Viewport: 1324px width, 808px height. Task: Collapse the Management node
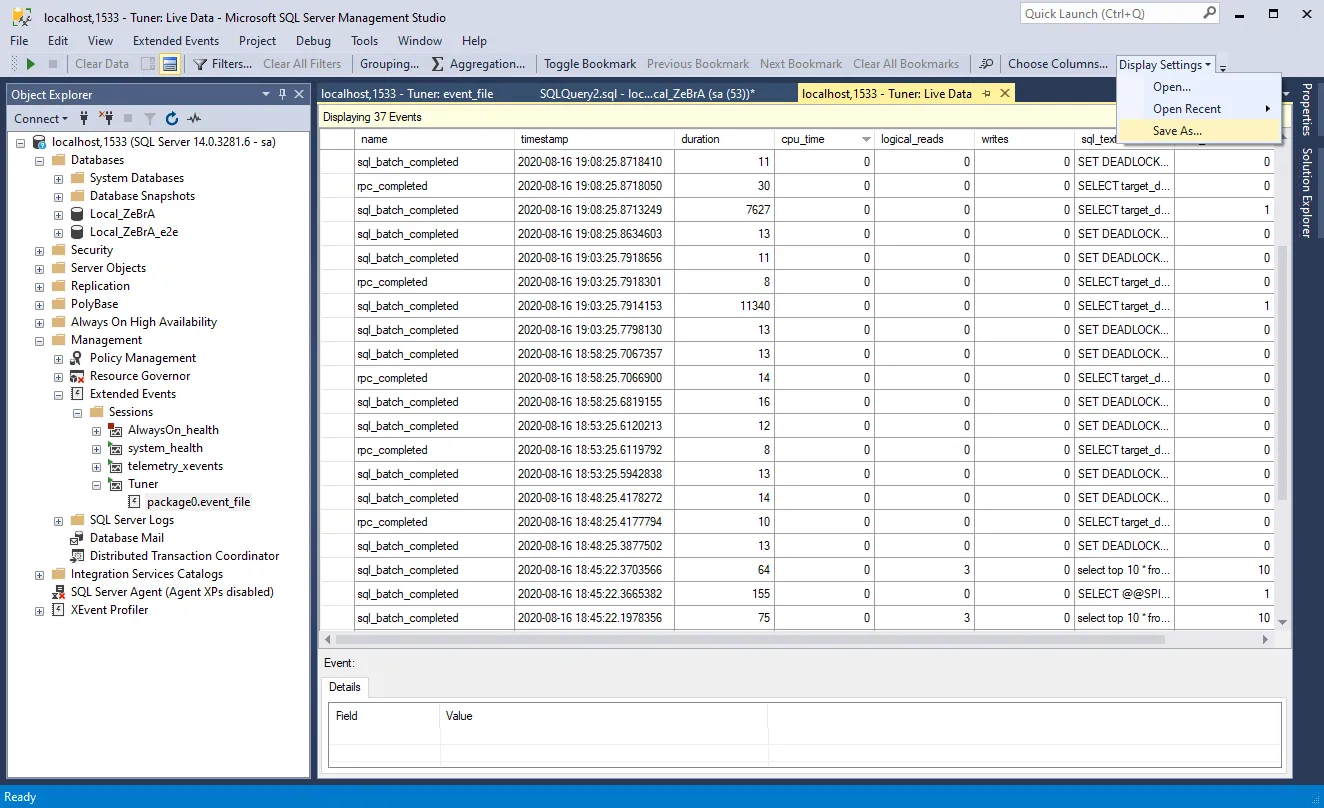[x=40, y=340]
